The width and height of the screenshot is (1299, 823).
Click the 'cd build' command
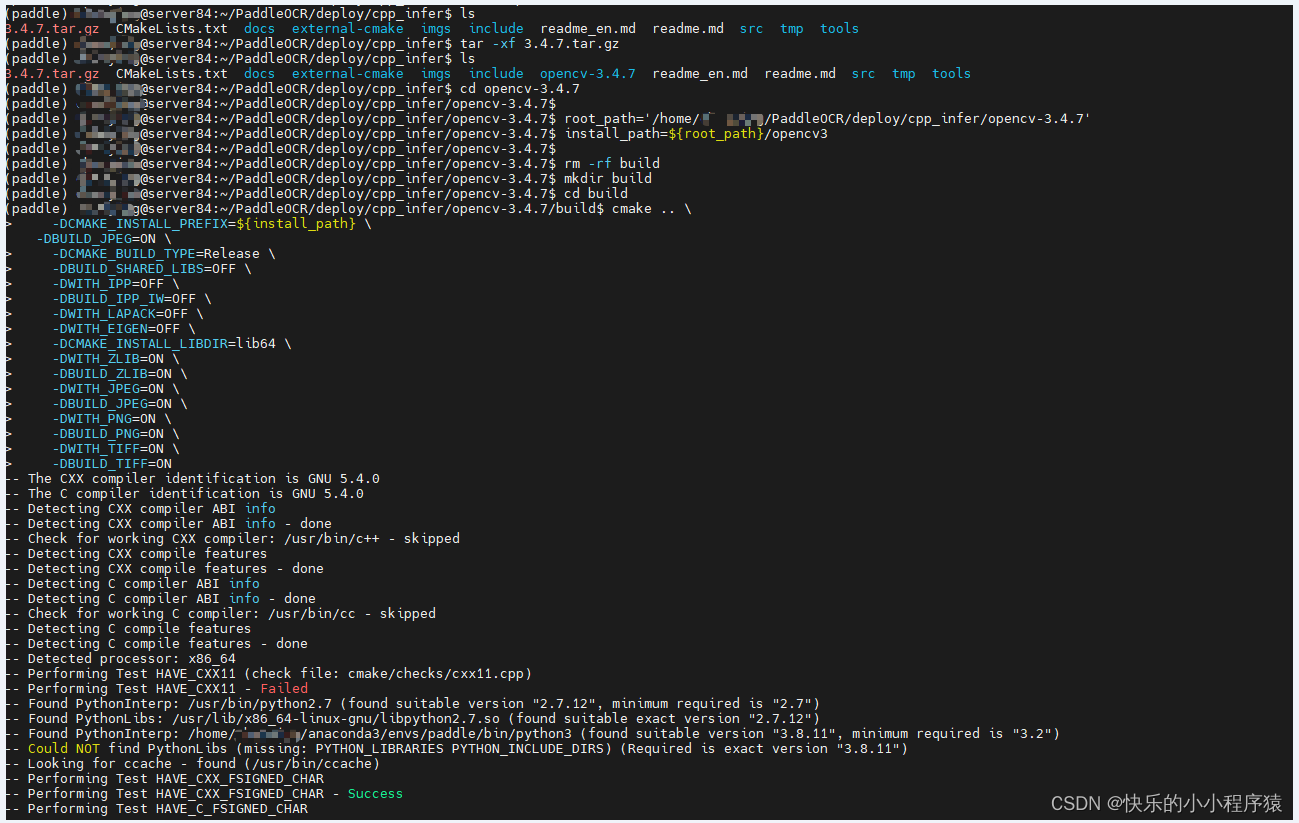tap(596, 194)
